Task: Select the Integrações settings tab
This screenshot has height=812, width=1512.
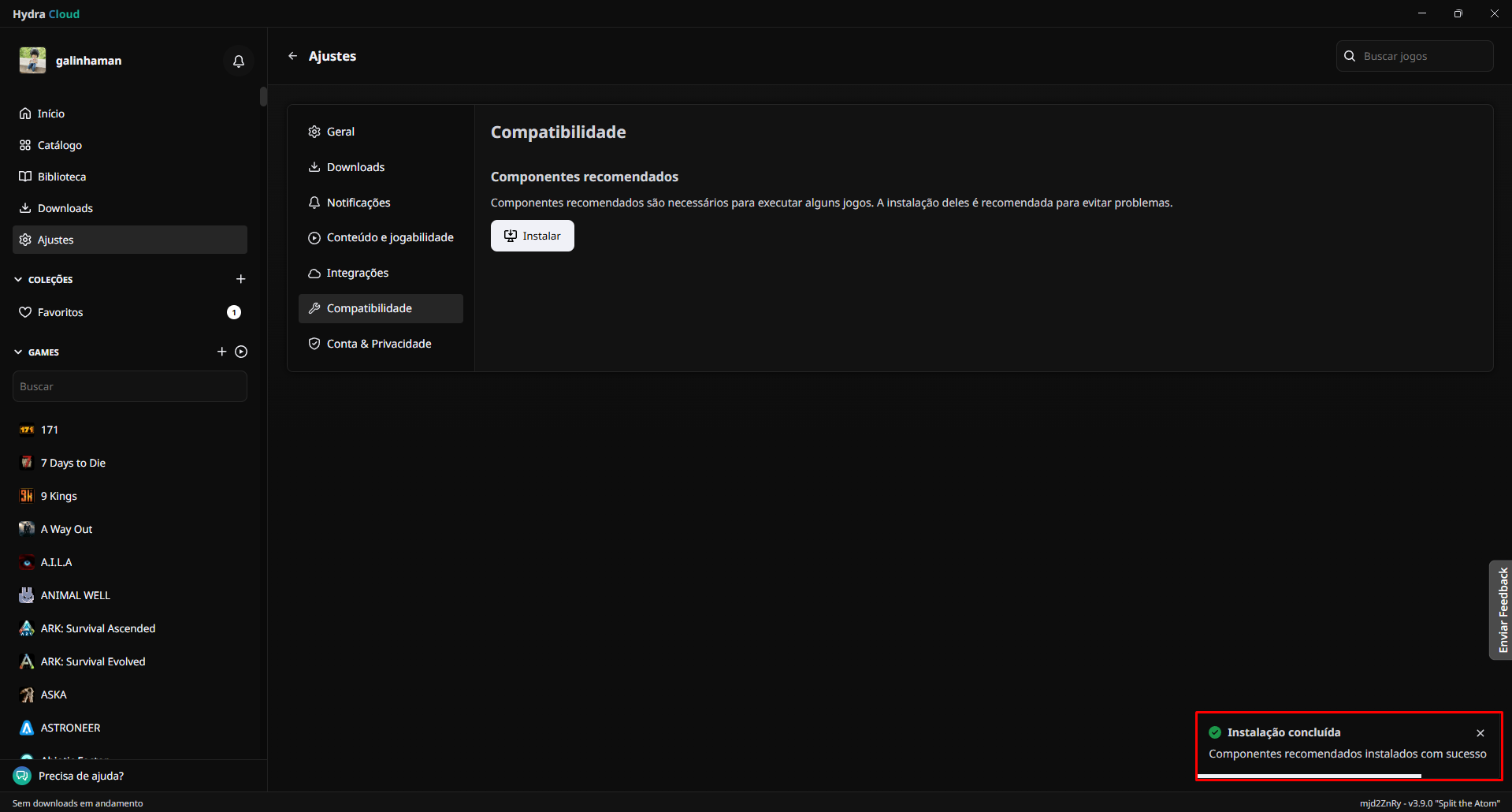Action: [357, 273]
